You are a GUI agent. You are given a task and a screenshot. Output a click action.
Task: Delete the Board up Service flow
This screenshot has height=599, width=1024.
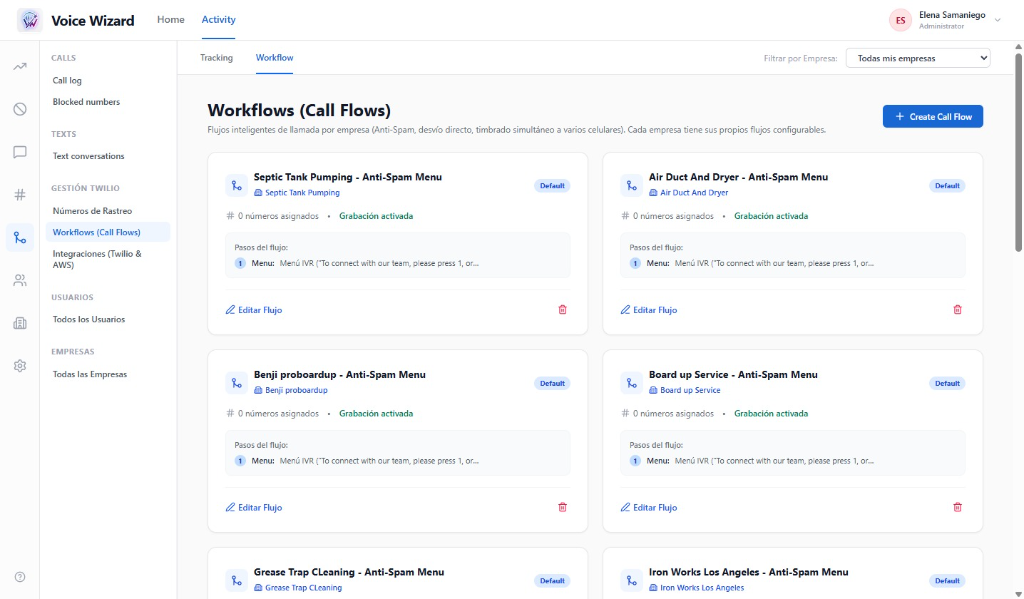click(957, 507)
